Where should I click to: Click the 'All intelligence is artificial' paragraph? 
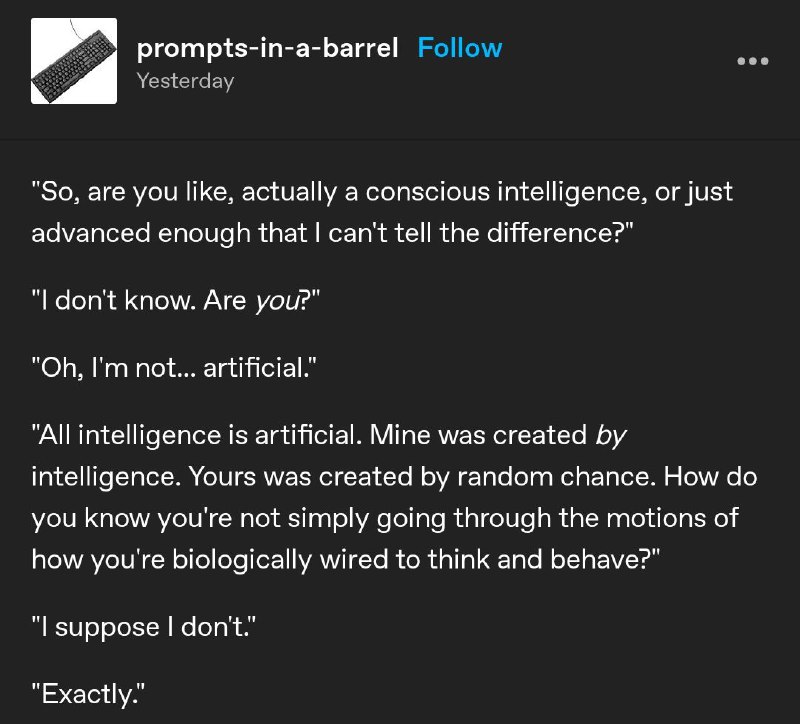[x=394, y=497]
